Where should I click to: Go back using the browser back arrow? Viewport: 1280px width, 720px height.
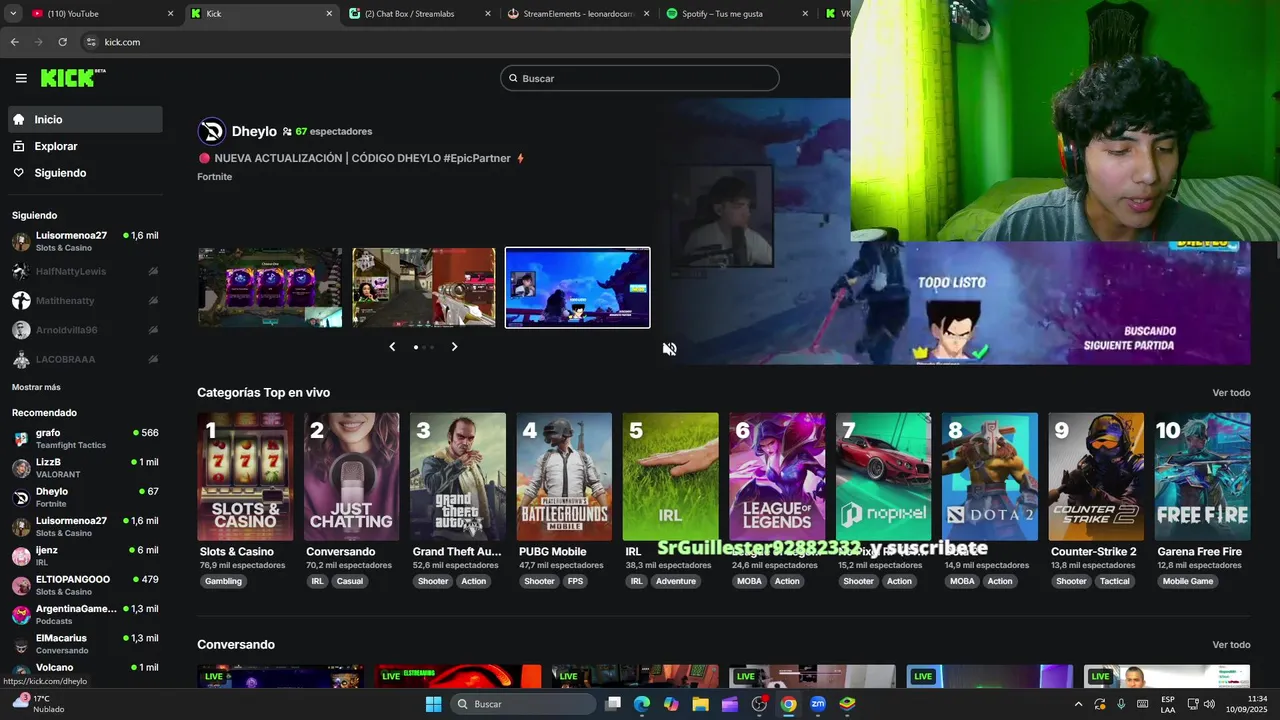(x=14, y=42)
